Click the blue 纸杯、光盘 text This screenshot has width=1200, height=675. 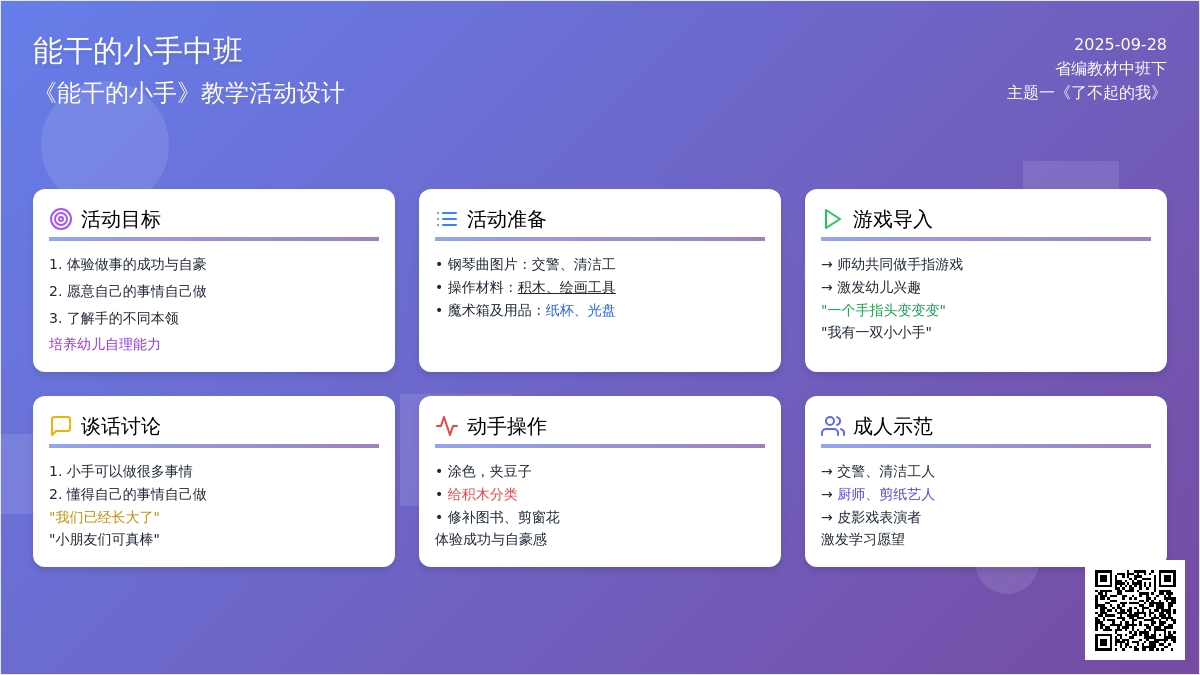pyautogui.click(x=580, y=310)
